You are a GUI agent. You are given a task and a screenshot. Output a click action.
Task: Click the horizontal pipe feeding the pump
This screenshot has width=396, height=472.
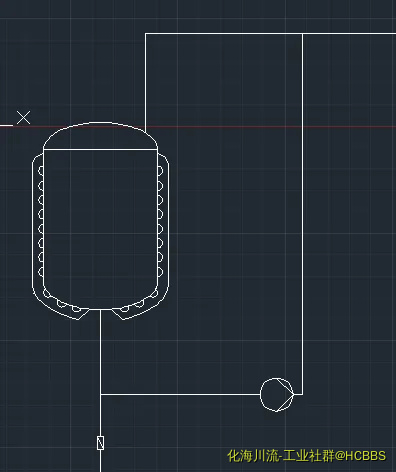pos(180,395)
